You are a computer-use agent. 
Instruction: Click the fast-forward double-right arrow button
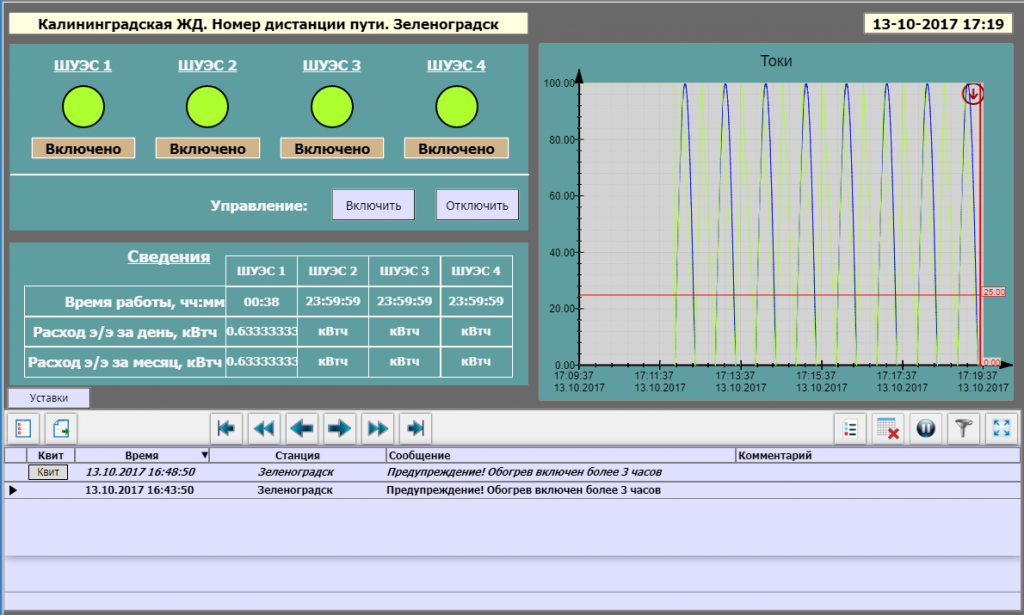pyautogui.click(x=377, y=428)
